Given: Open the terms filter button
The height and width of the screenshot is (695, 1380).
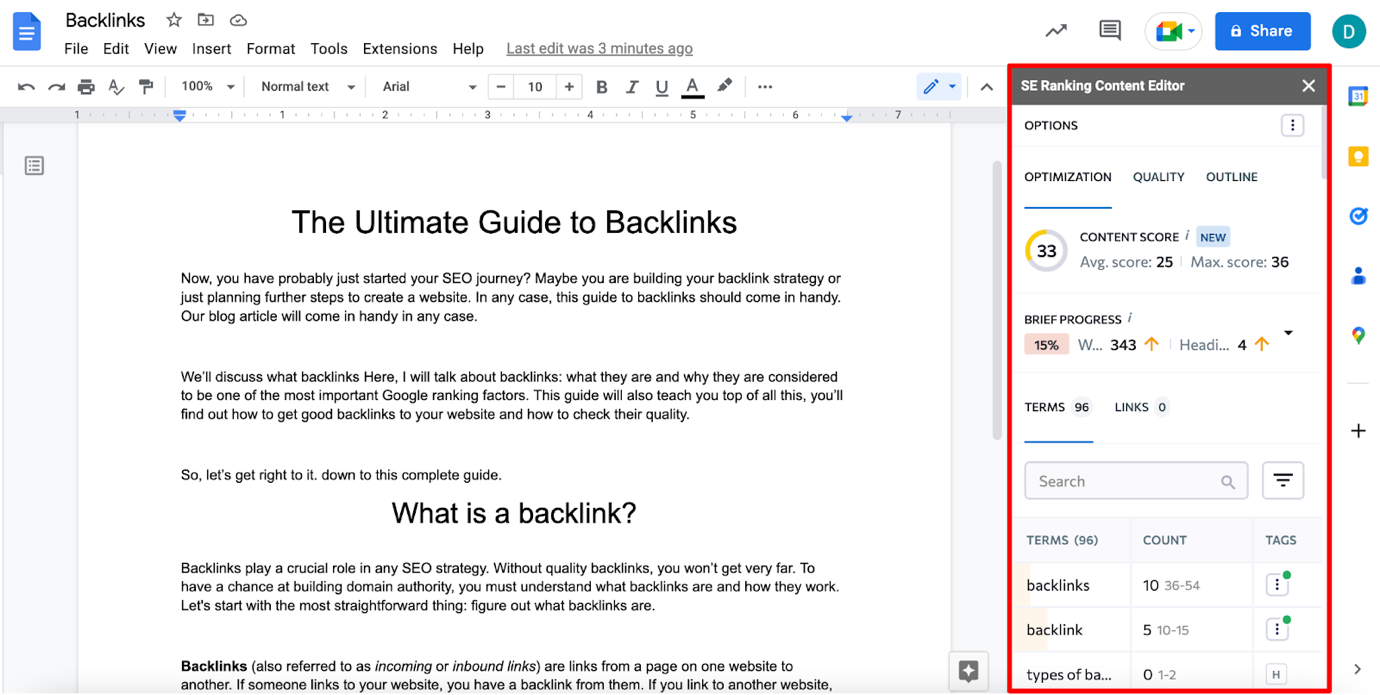Looking at the screenshot, I should pyautogui.click(x=1283, y=481).
